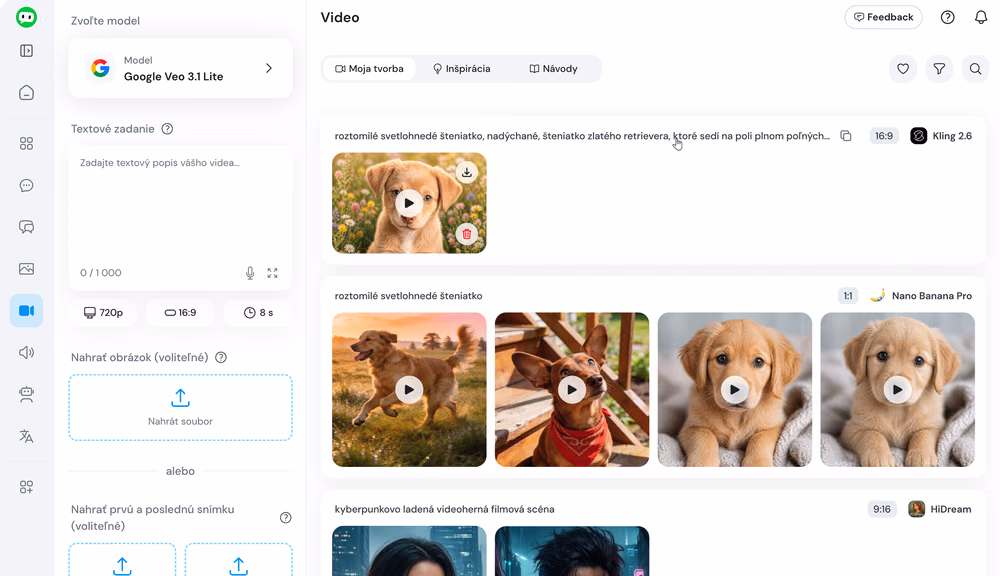Click the 9:16 ratio badge
The width and height of the screenshot is (1000, 576).
tap(882, 509)
